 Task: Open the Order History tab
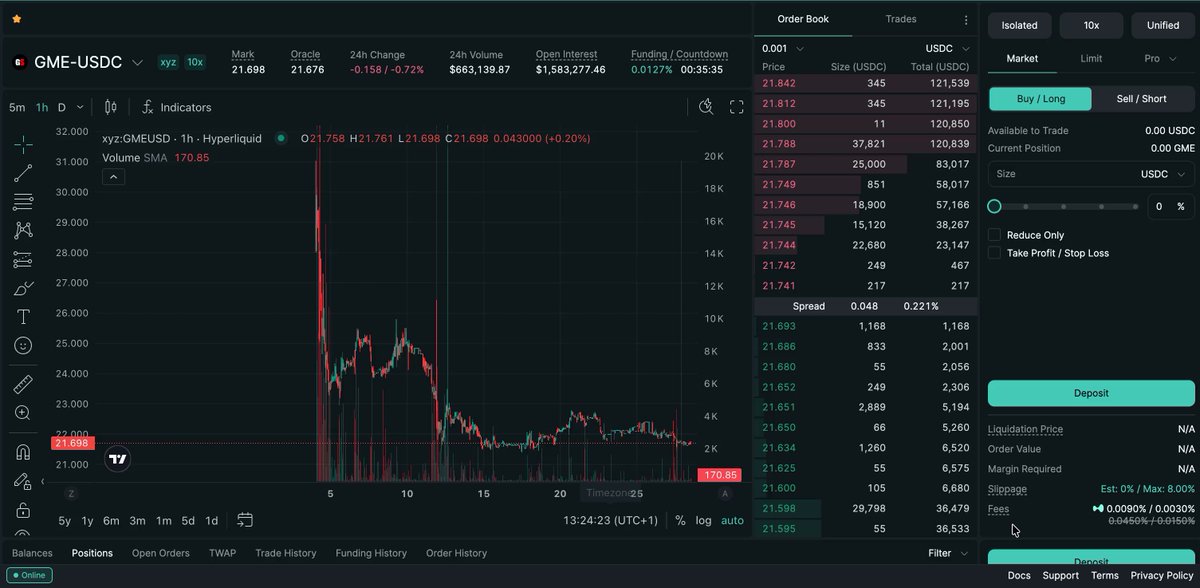(x=456, y=553)
